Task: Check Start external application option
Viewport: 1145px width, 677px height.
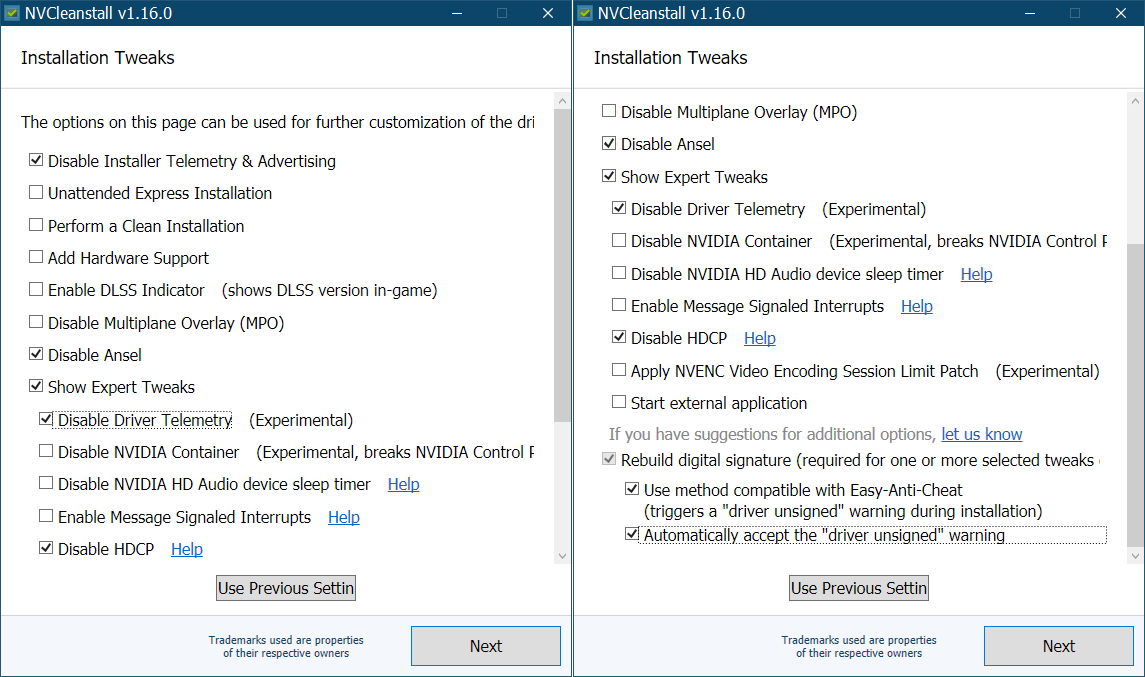Action: point(619,402)
